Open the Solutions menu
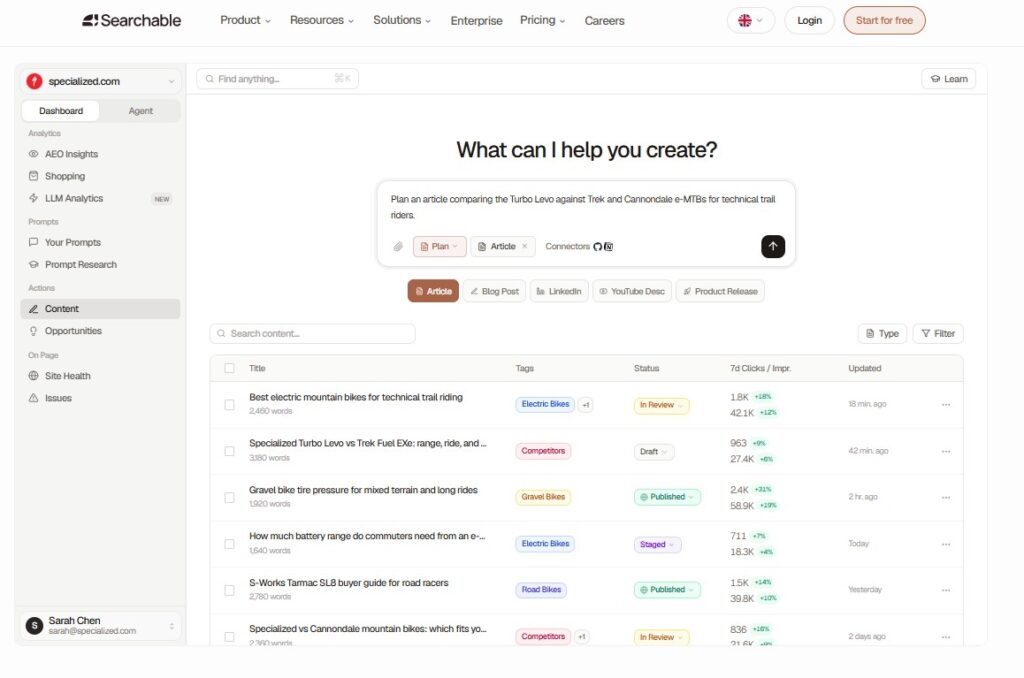 pyautogui.click(x=402, y=20)
